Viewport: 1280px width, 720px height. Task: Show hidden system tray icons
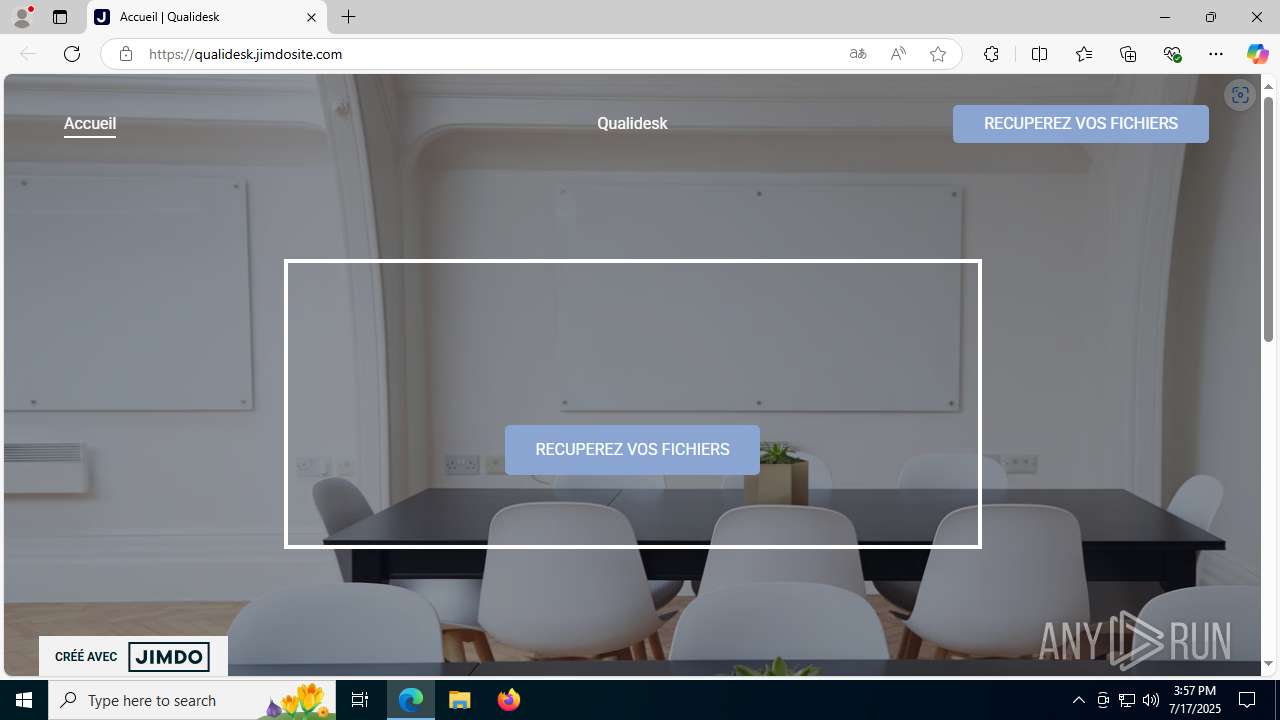click(x=1078, y=700)
